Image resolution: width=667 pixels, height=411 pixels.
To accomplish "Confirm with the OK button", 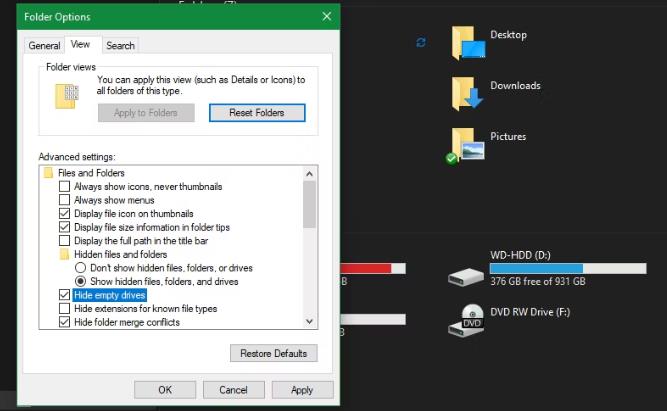I will (x=165, y=390).
